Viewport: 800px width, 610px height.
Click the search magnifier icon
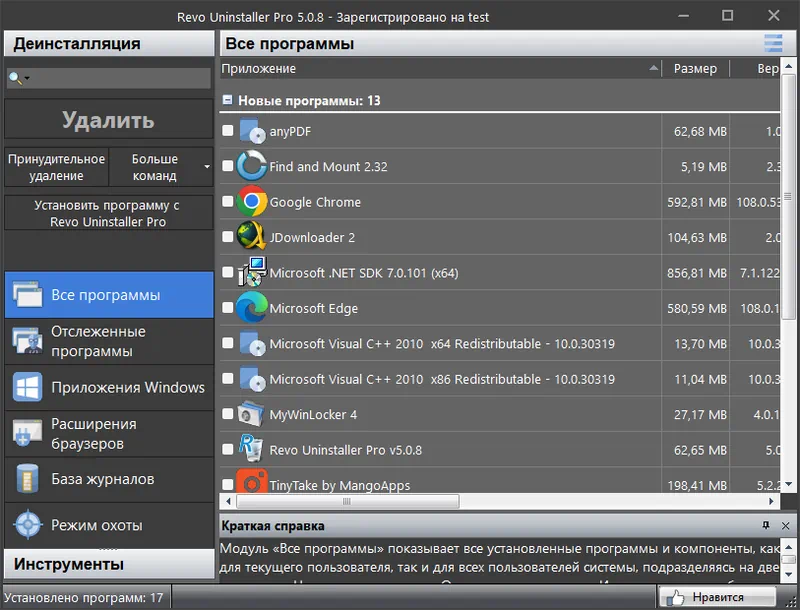click(15, 78)
